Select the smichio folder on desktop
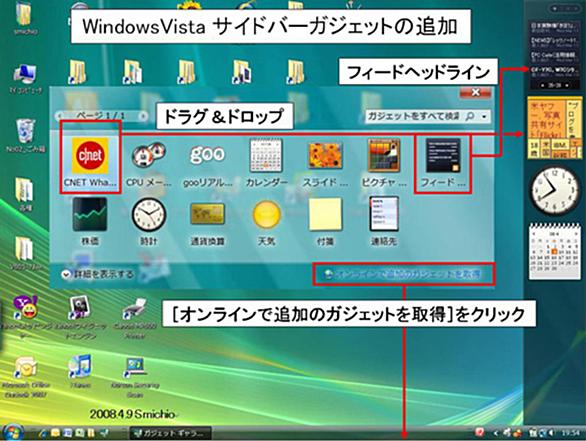The height and width of the screenshot is (441, 586). tap(25, 19)
